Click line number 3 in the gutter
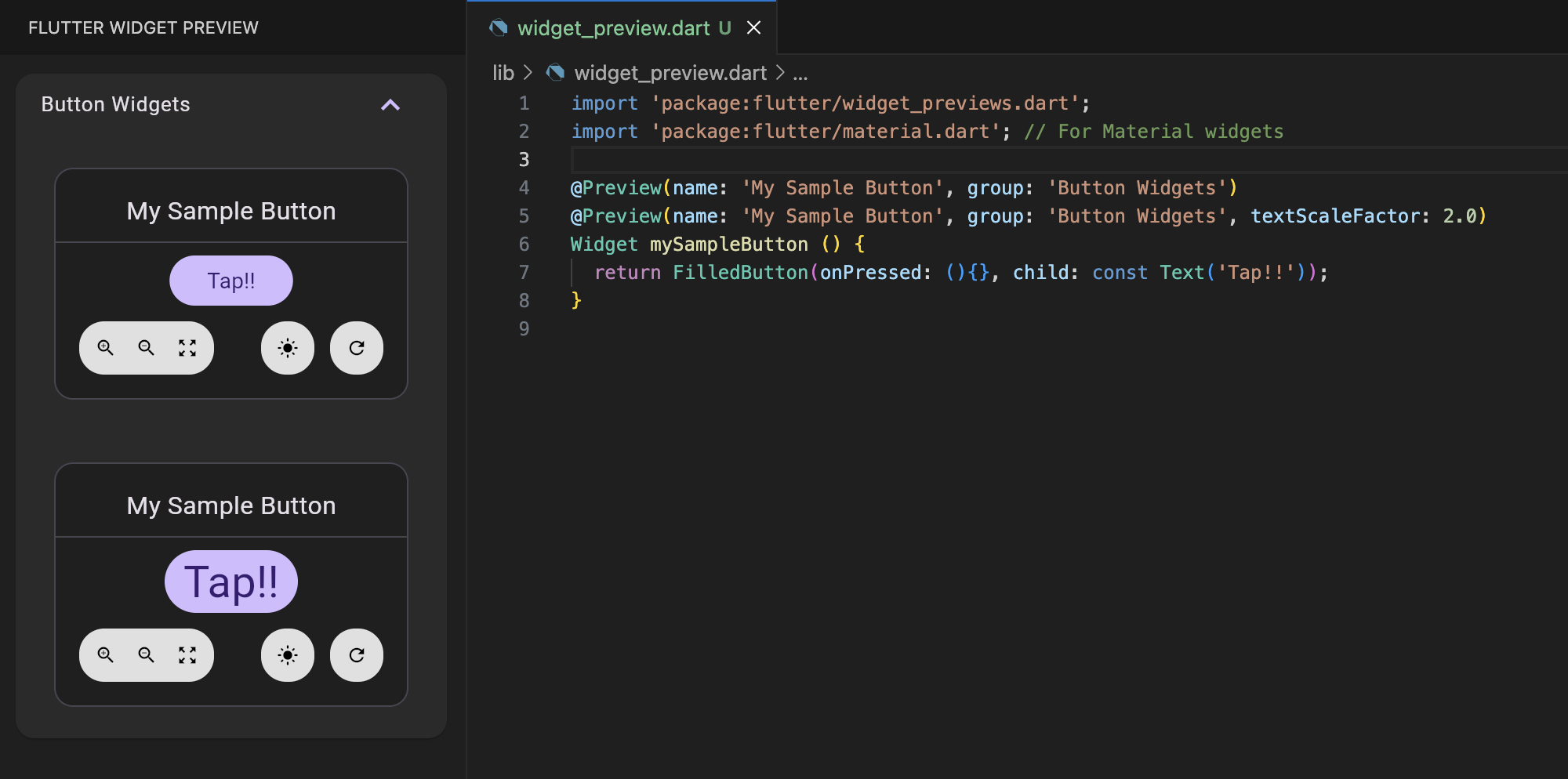 pos(524,160)
